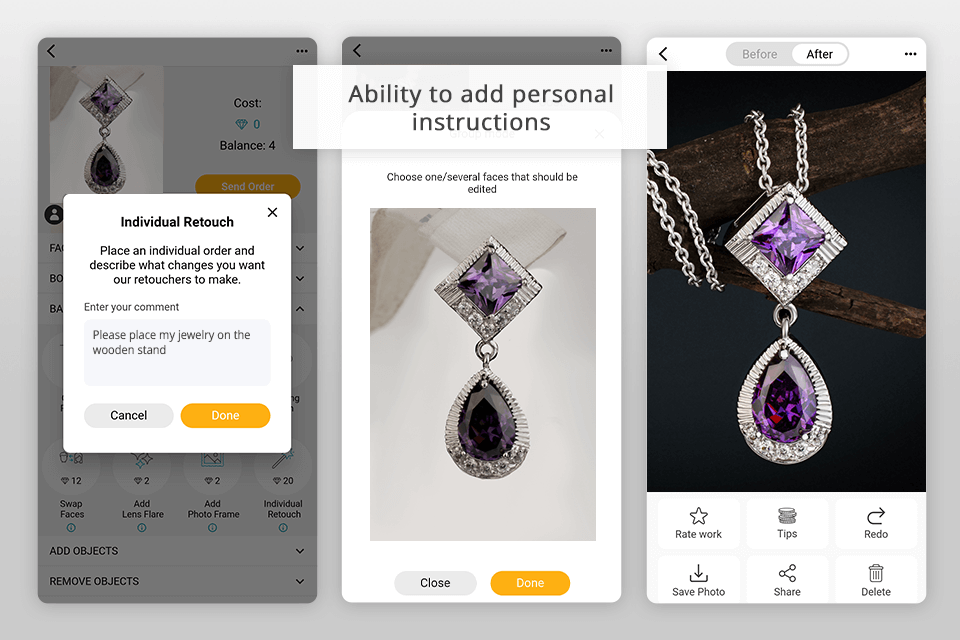Viewport: 960px width, 640px height.
Task: Save Photo using the download icon
Action: [x=698, y=573]
